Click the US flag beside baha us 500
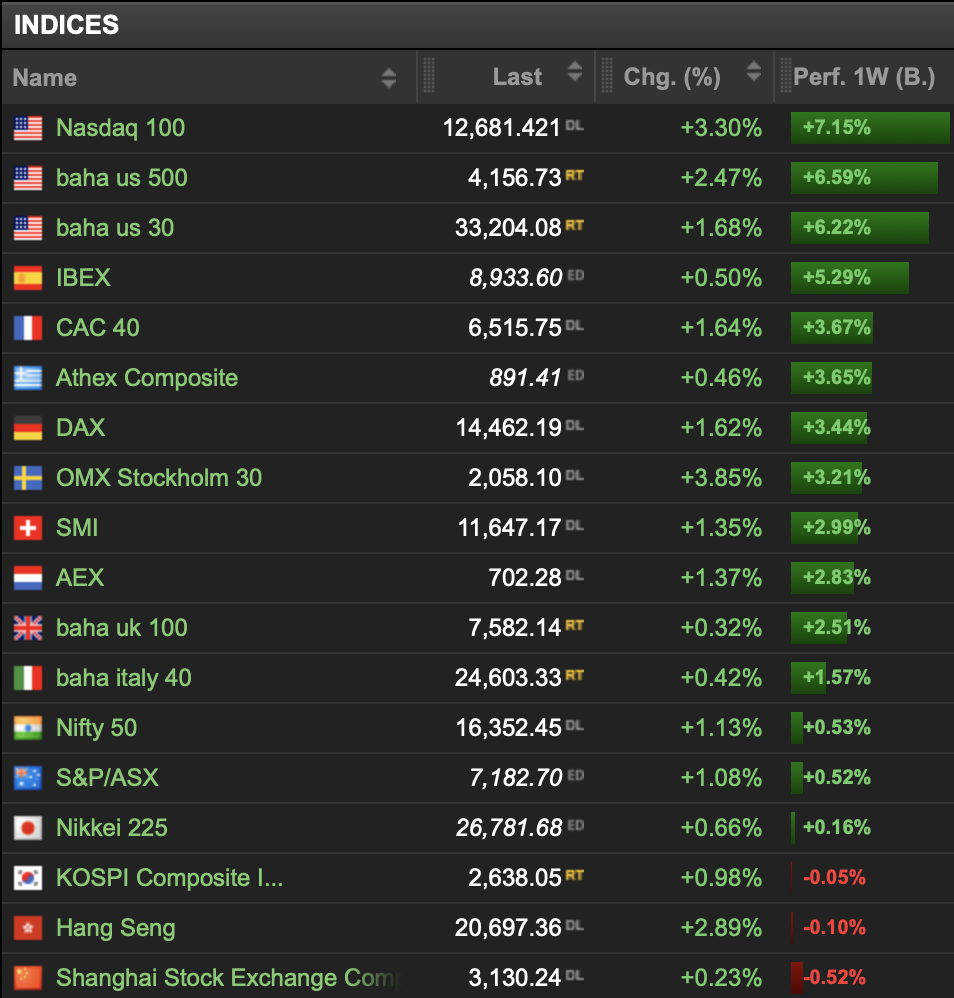The height and width of the screenshot is (998, 954). coord(28,178)
